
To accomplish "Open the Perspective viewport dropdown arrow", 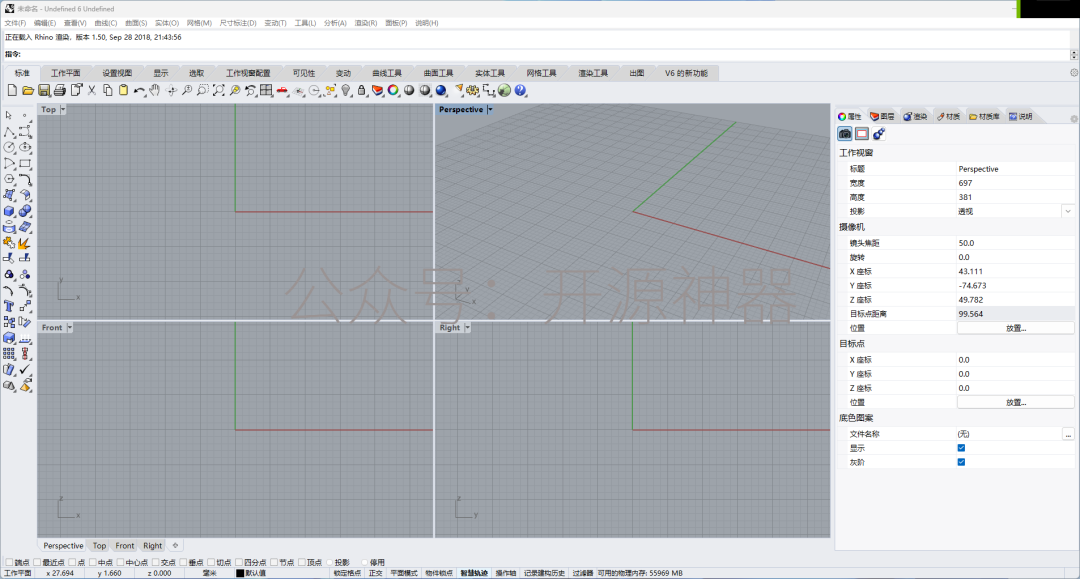I will point(490,109).
